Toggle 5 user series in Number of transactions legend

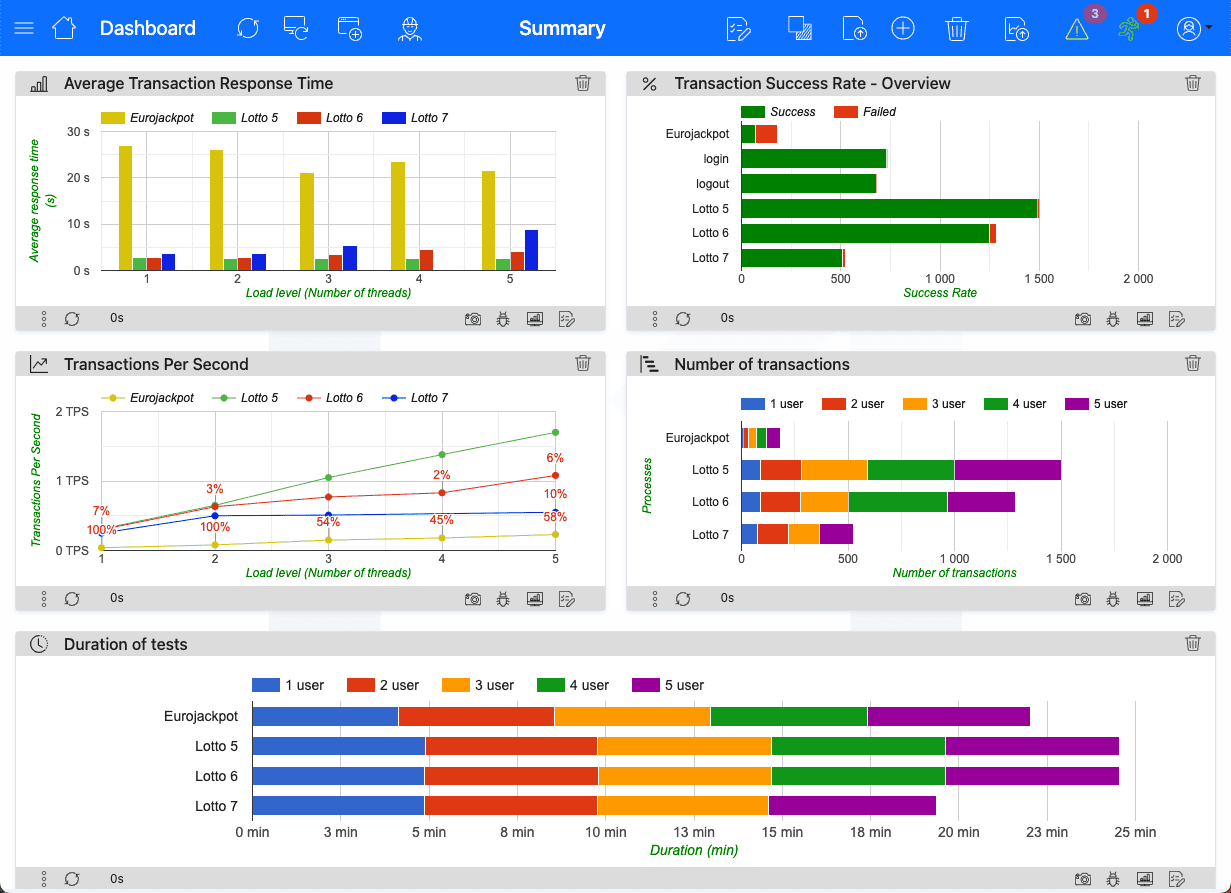coord(1096,404)
